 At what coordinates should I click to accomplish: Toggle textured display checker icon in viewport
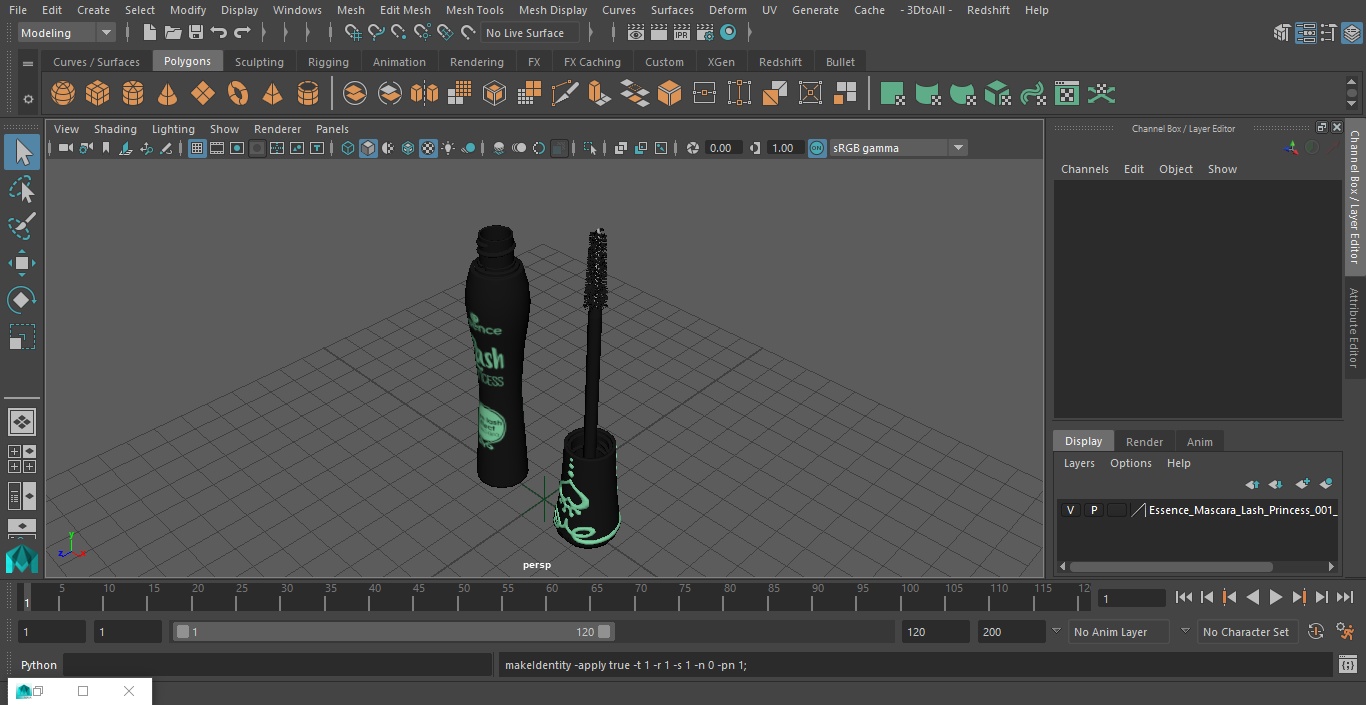point(428,148)
